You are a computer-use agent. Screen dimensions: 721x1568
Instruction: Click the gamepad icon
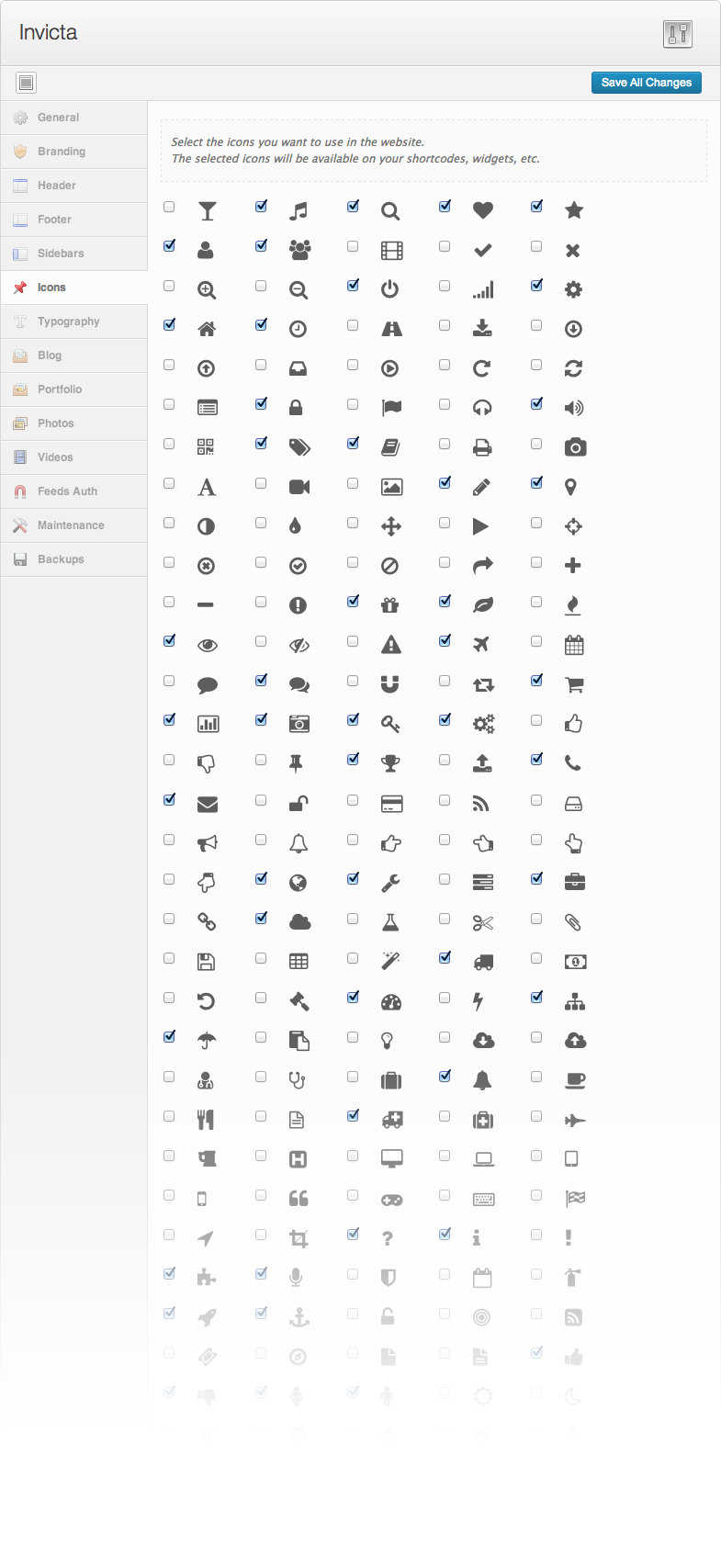pos(391,1200)
